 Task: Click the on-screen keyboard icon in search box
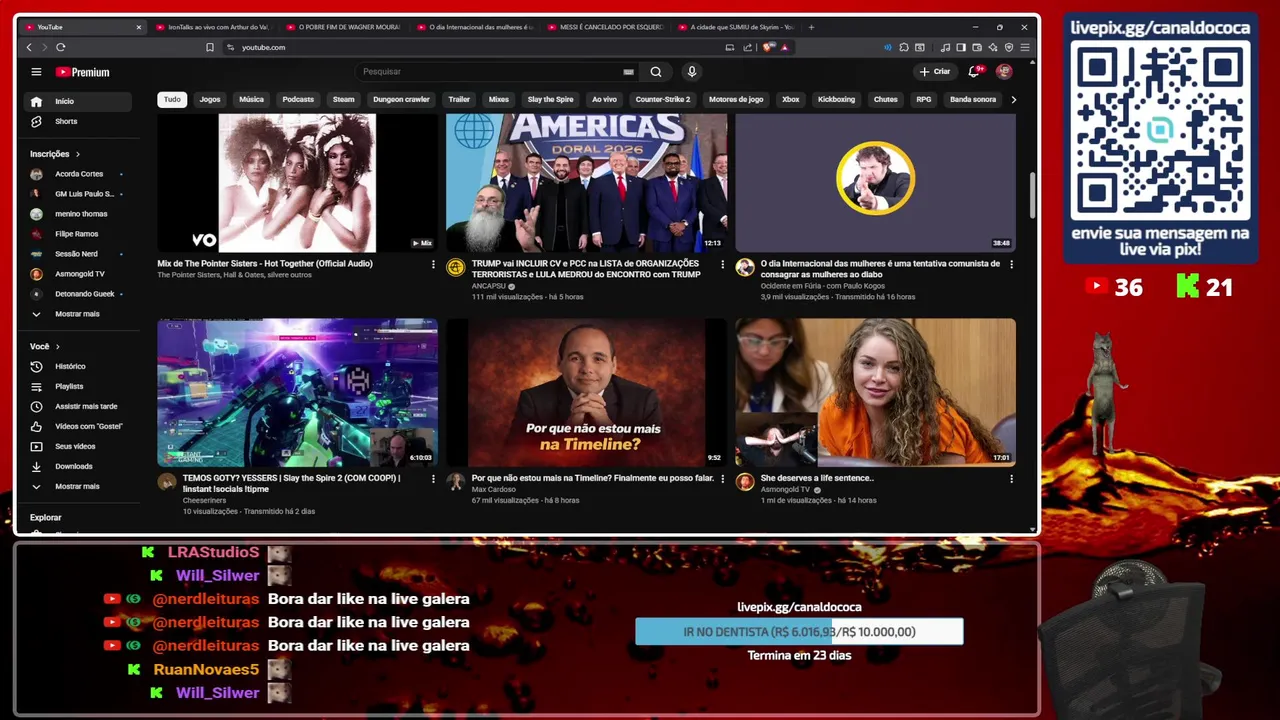(628, 72)
